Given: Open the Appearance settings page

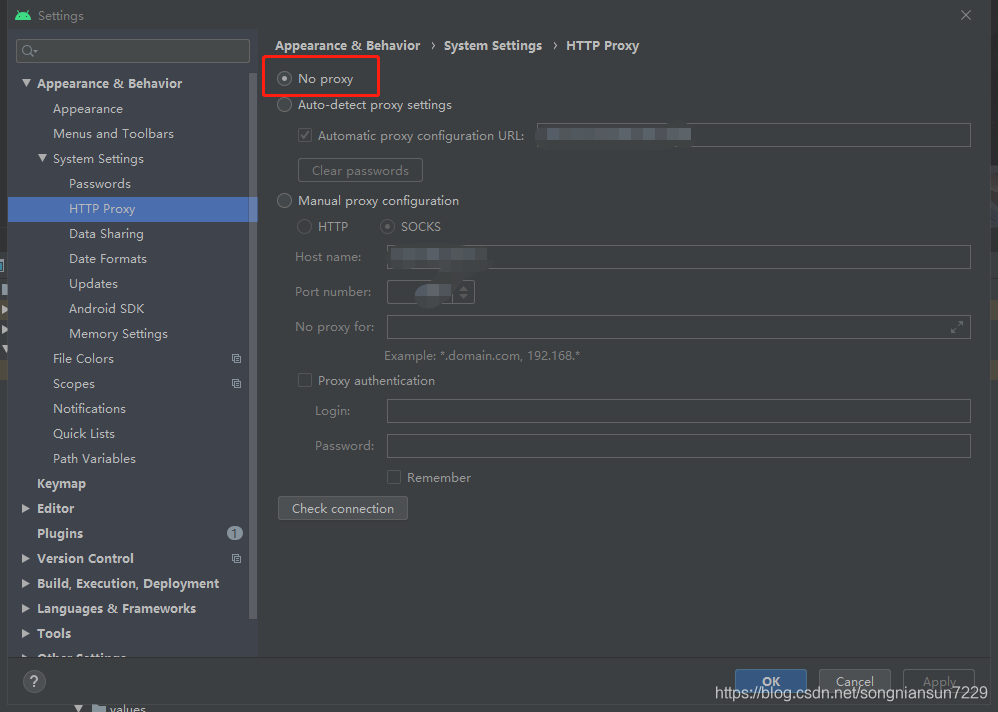Looking at the screenshot, I should (x=88, y=109).
